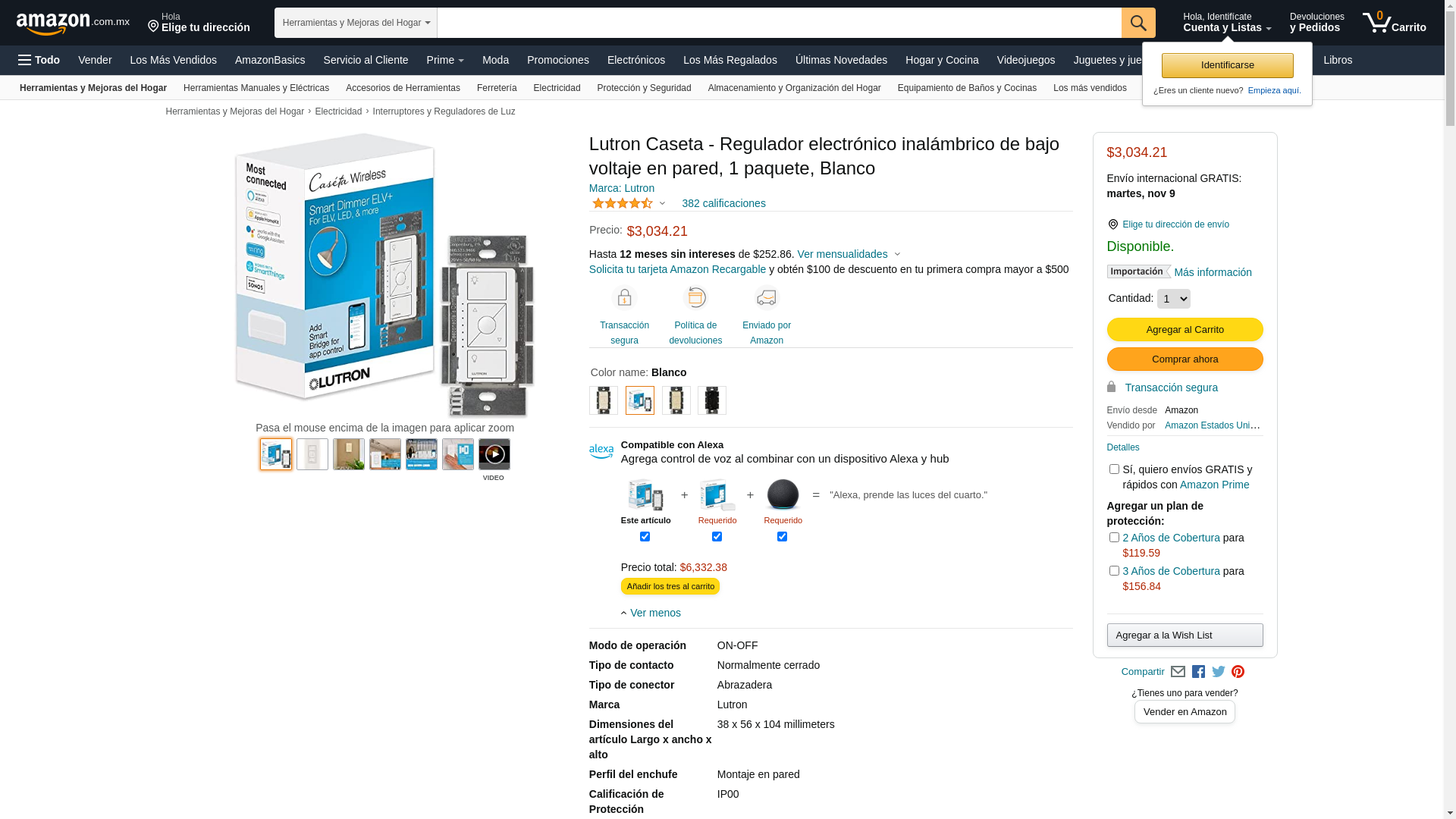Screen dimensions: 1456x819
Task: Check the Amazon Prime free shipping box
Action: click(x=1114, y=469)
